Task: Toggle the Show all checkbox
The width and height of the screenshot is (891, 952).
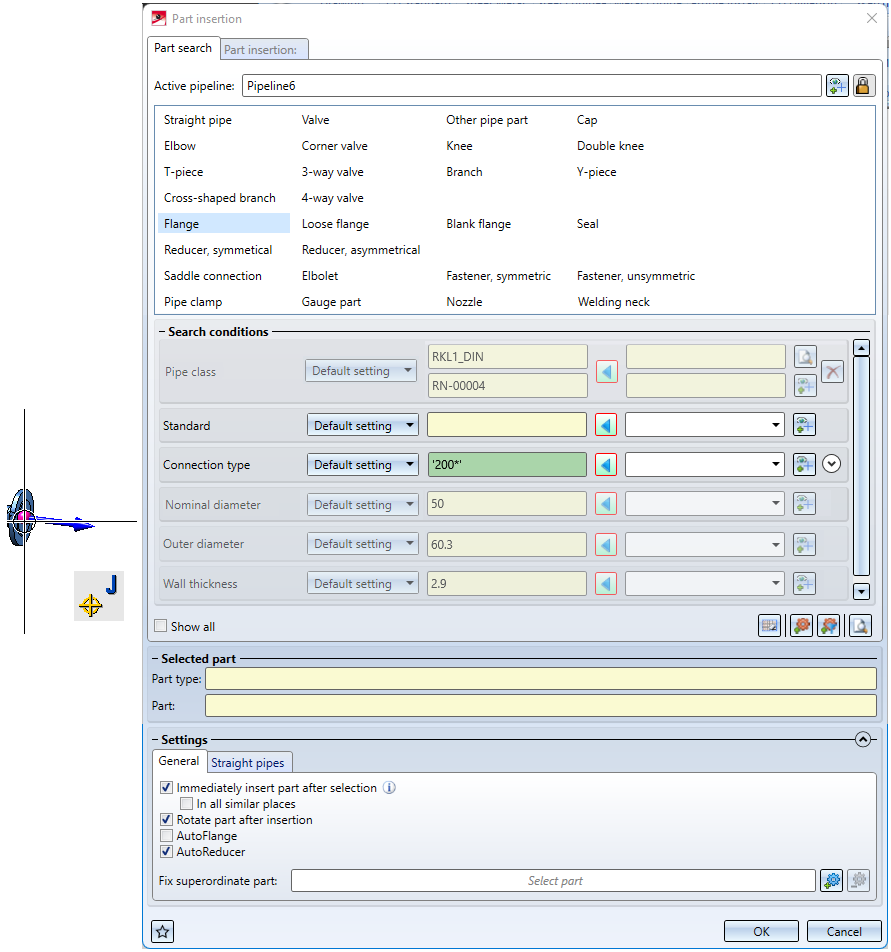Action: pos(161,626)
